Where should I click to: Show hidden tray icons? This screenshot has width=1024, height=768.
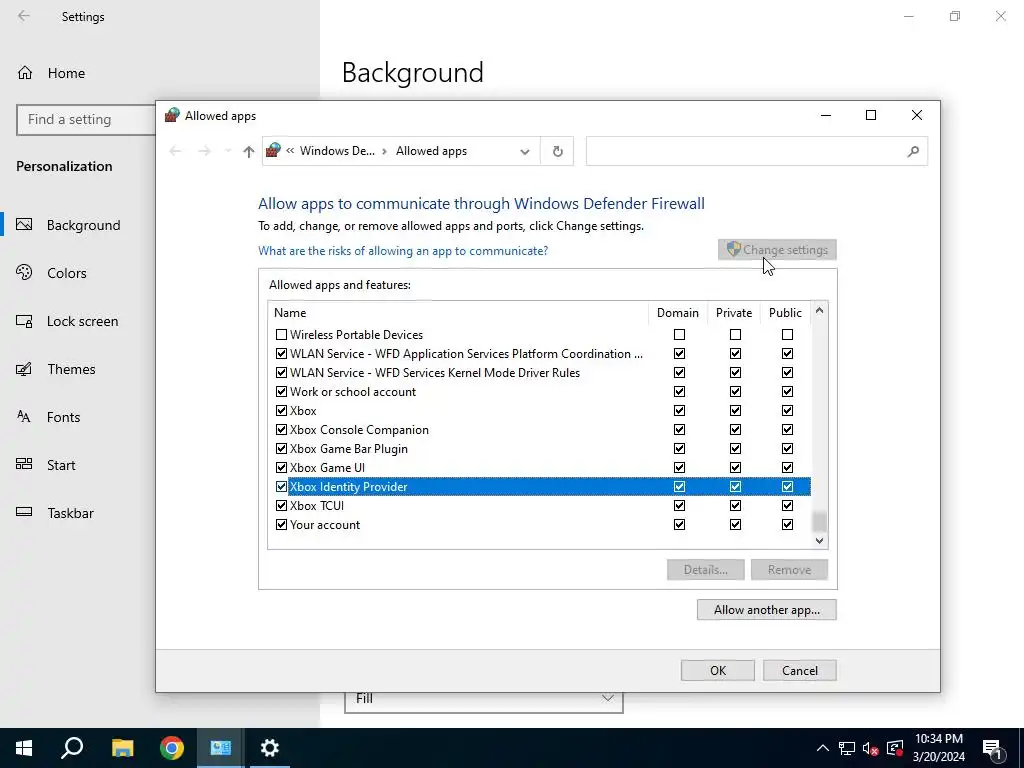coord(823,748)
